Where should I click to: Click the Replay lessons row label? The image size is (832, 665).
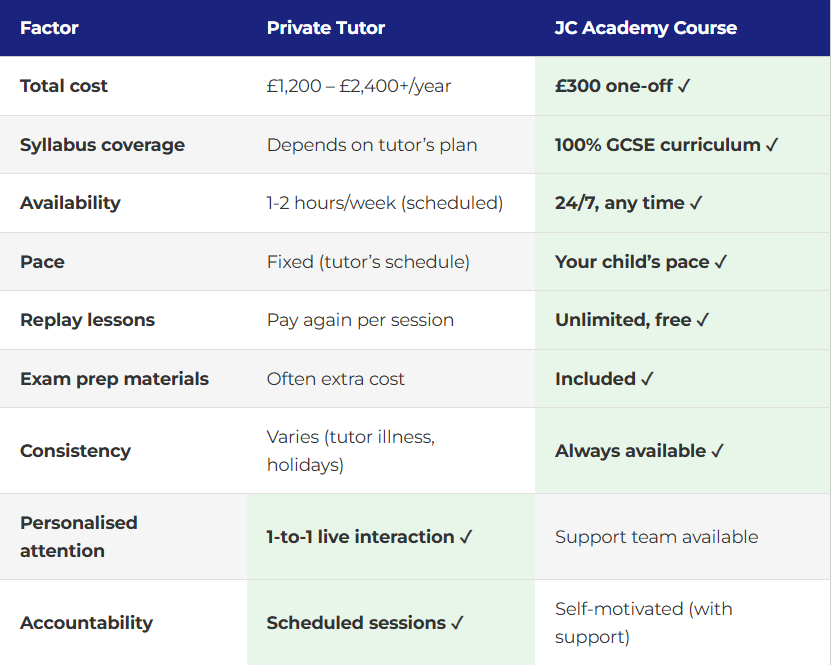coord(87,320)
